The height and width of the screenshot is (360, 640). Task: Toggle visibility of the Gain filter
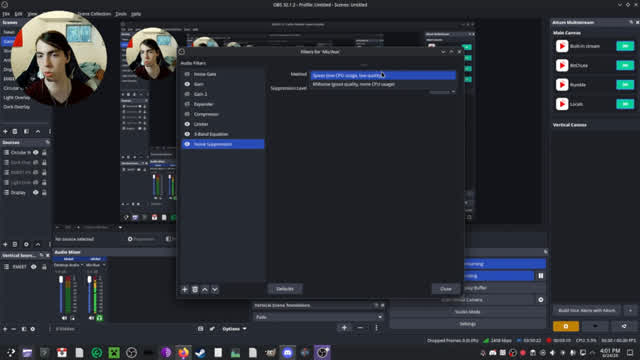[187, 84]
